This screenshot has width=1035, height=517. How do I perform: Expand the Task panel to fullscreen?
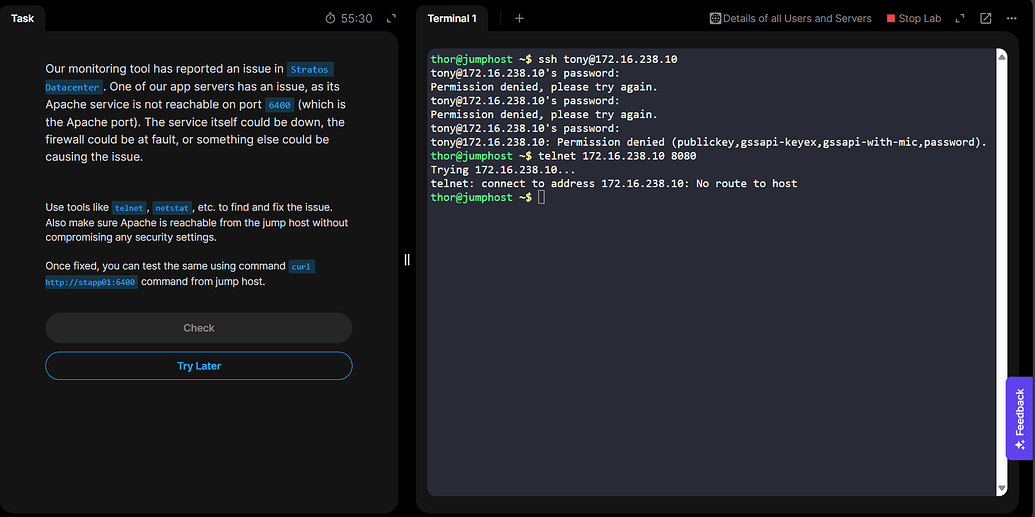[391, 18]
